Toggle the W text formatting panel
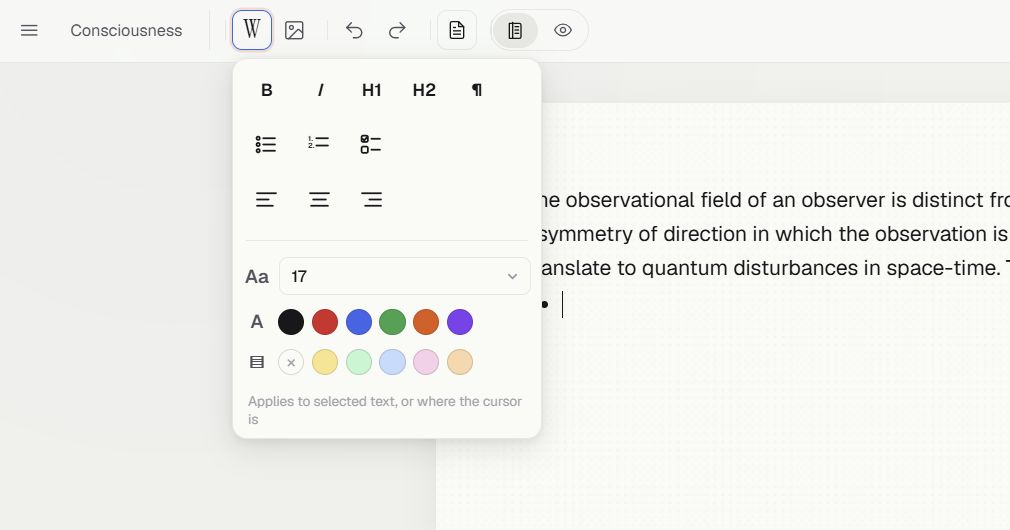The image size is (1010, 530). 252,30
